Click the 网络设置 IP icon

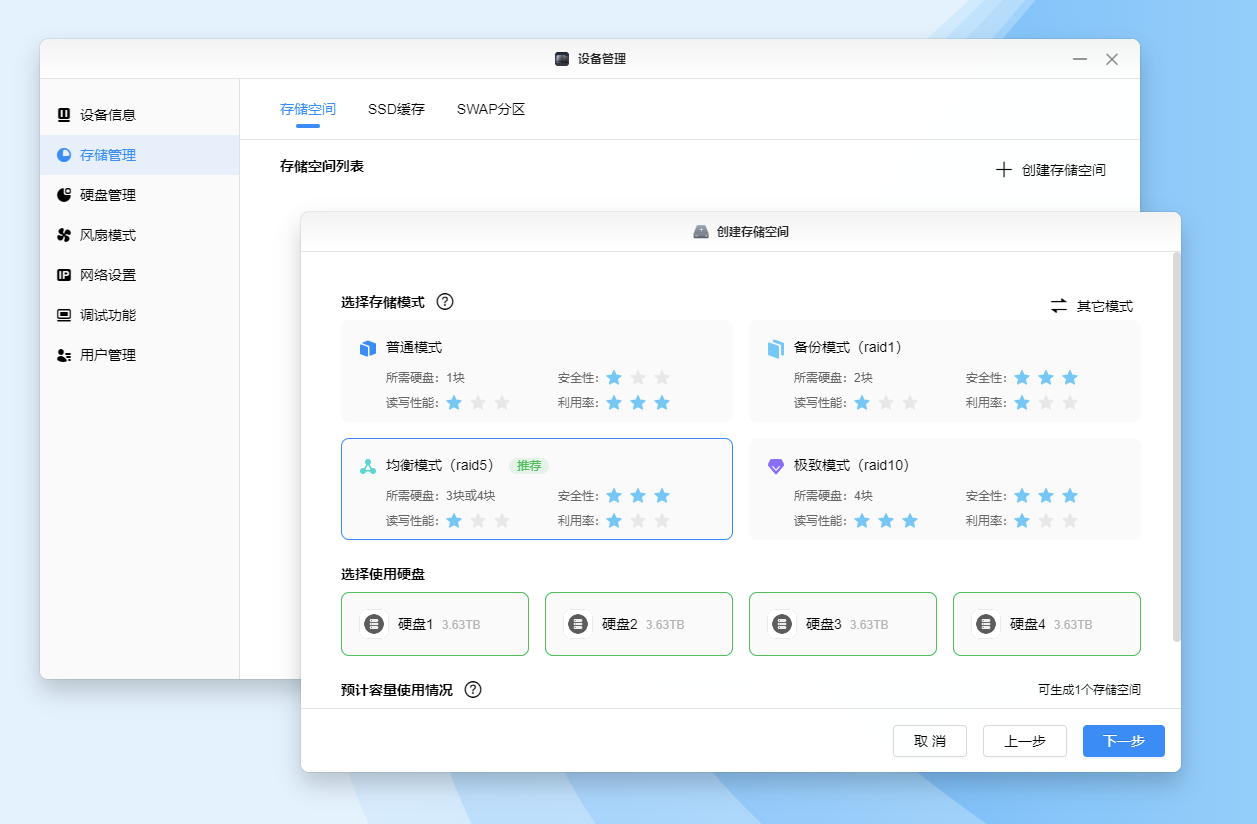[64, 275]
